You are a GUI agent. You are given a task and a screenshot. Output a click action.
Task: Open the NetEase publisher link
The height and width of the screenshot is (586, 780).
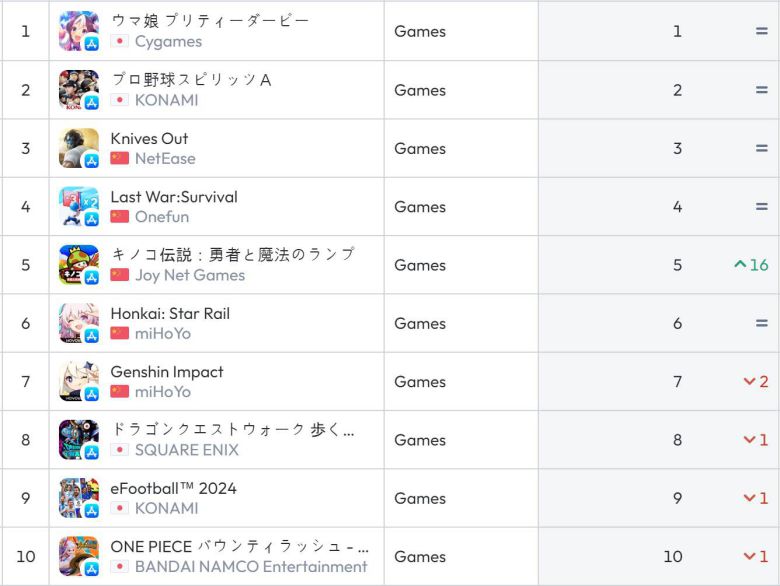point(165,158)
